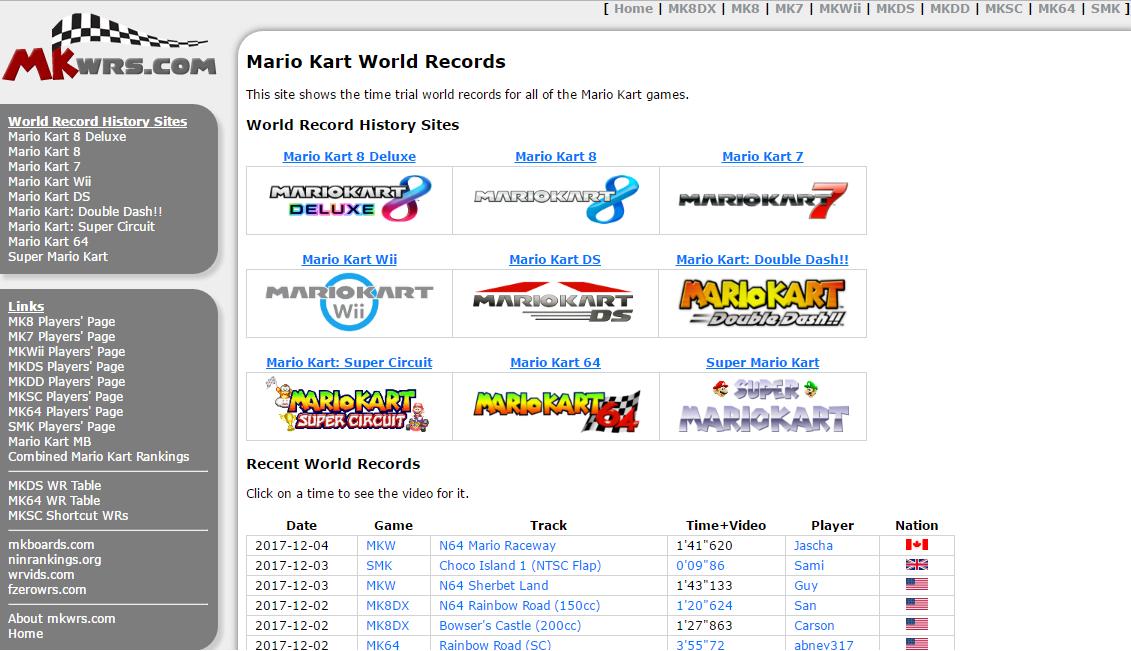Open SMK game link in records table

coord(379,566)
